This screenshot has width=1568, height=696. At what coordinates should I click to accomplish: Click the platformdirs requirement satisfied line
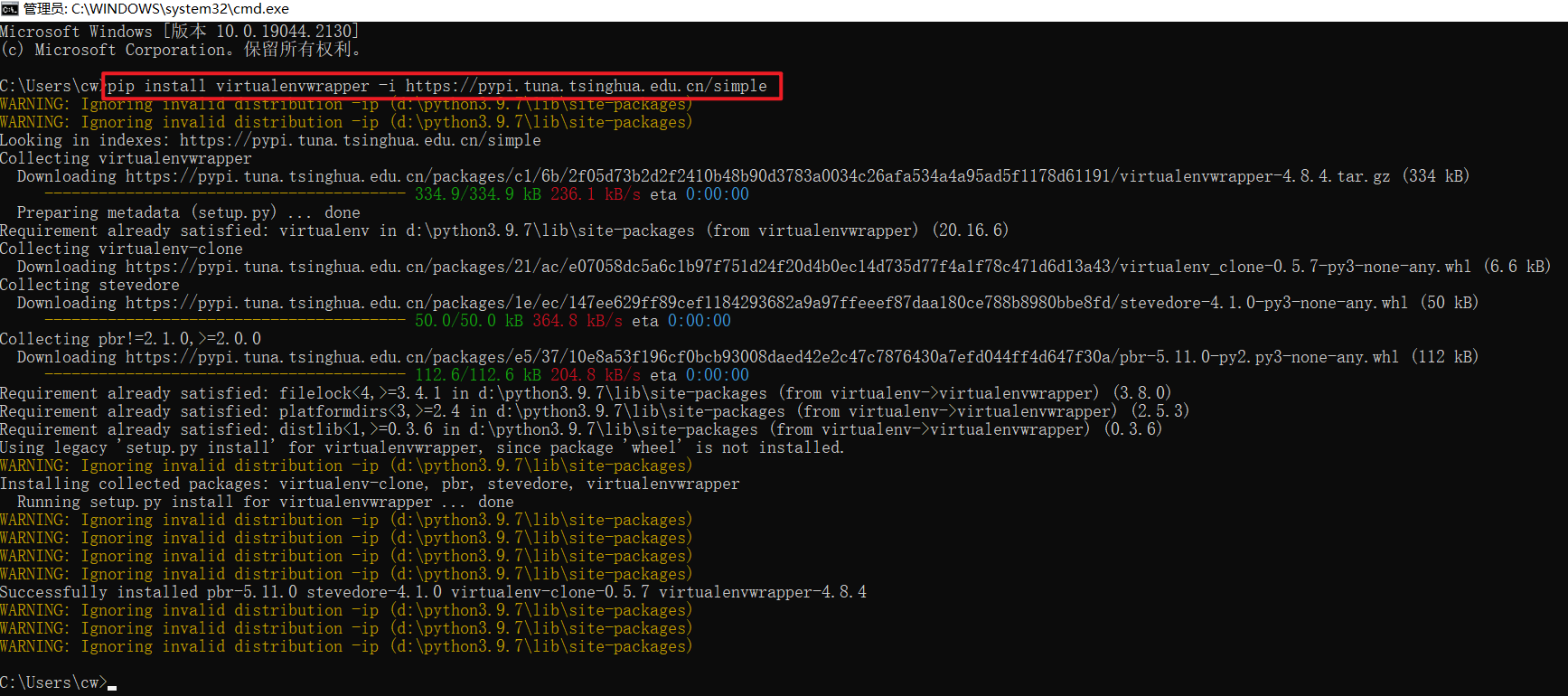click(x=595, y=411)
